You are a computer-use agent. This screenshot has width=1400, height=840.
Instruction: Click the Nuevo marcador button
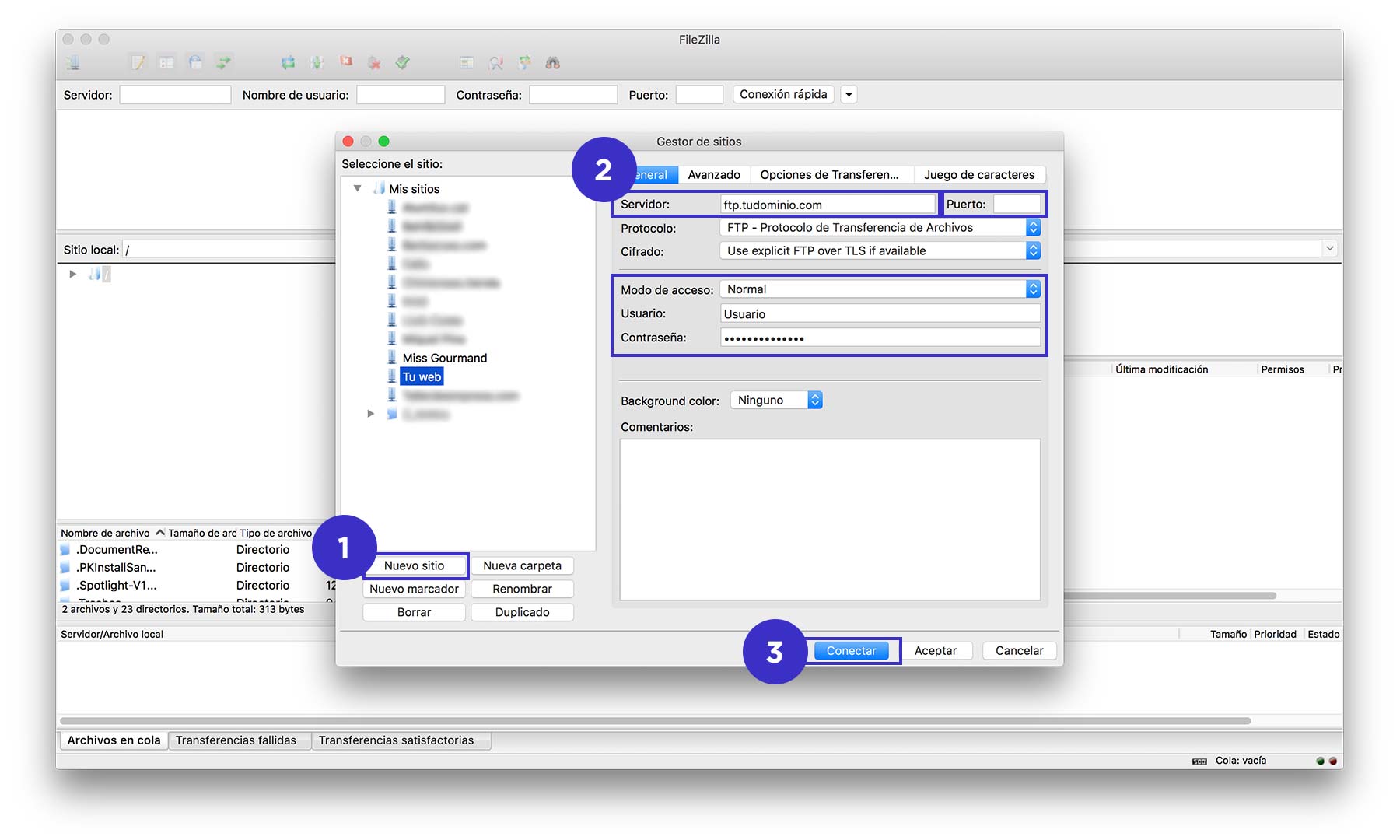point(415,589)
